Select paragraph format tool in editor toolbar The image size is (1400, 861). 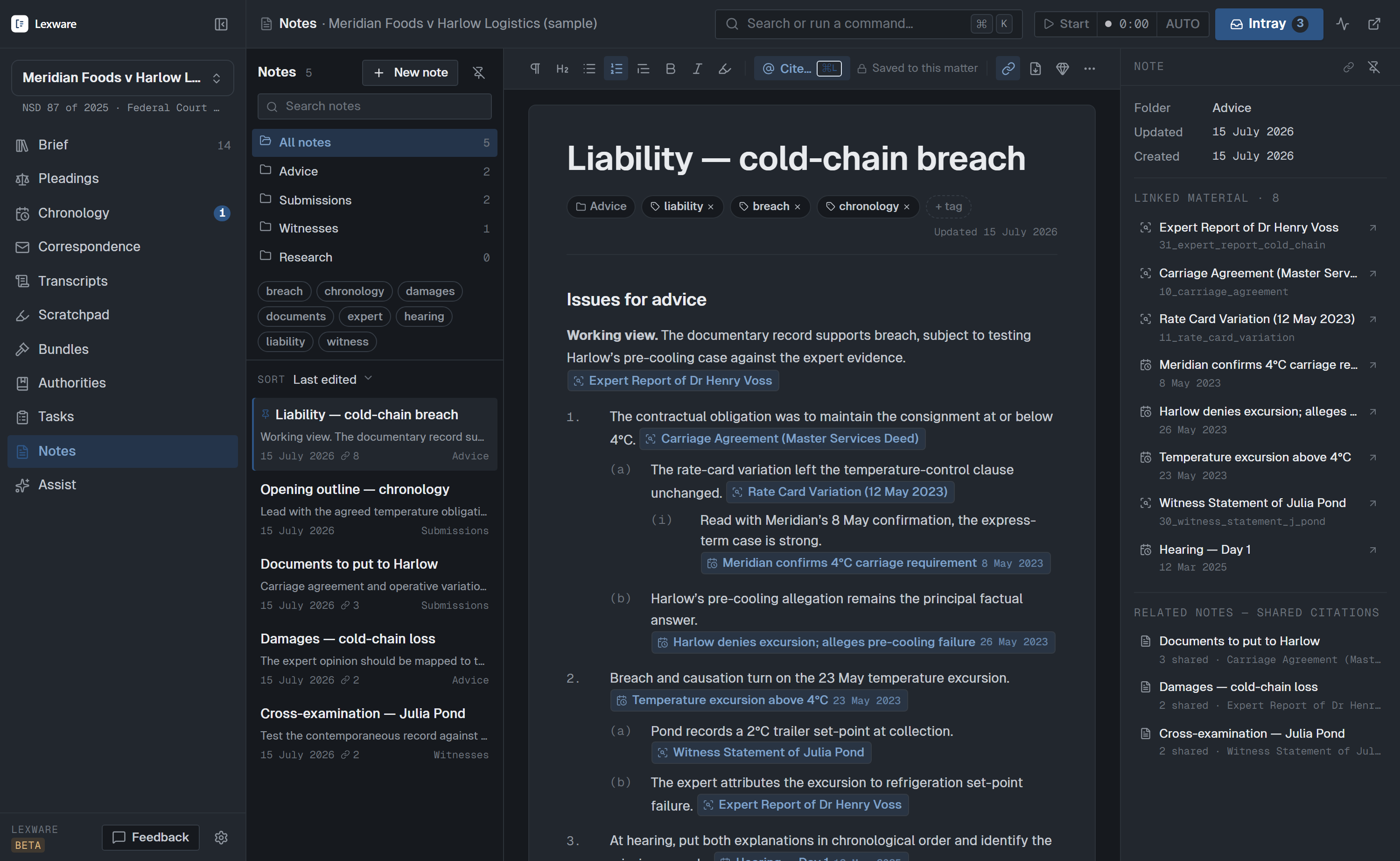click(535, 68)
